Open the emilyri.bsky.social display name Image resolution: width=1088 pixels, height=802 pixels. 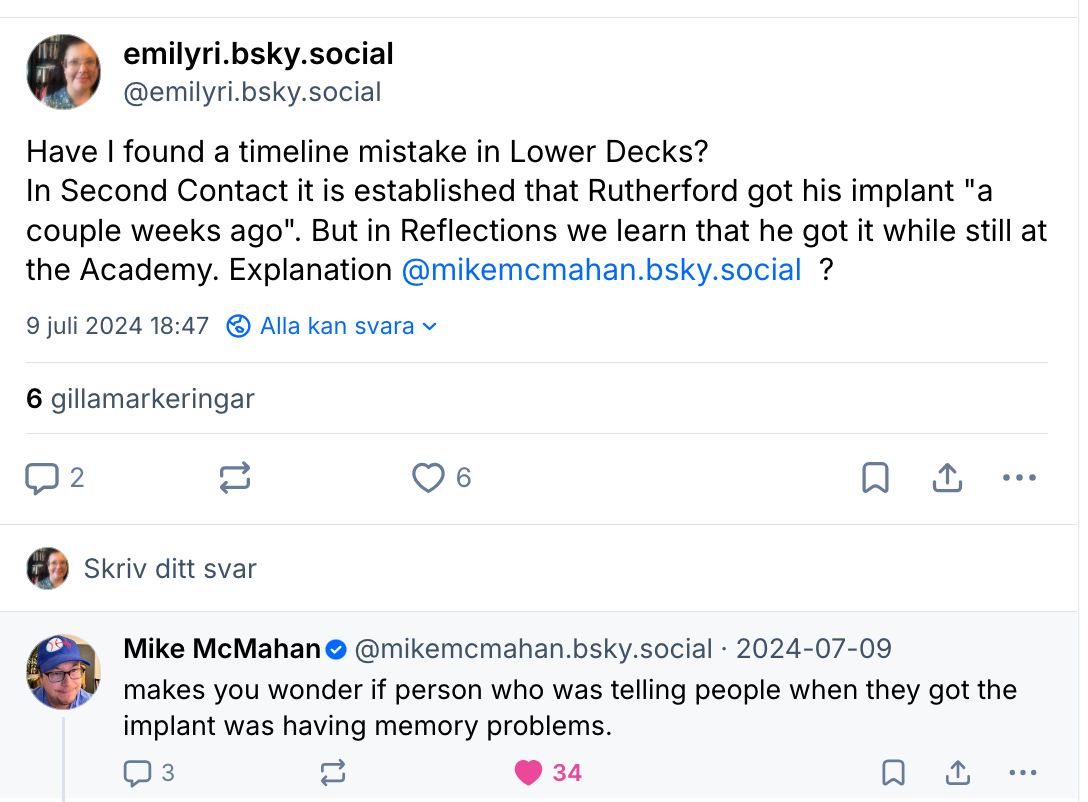(258, 54)
